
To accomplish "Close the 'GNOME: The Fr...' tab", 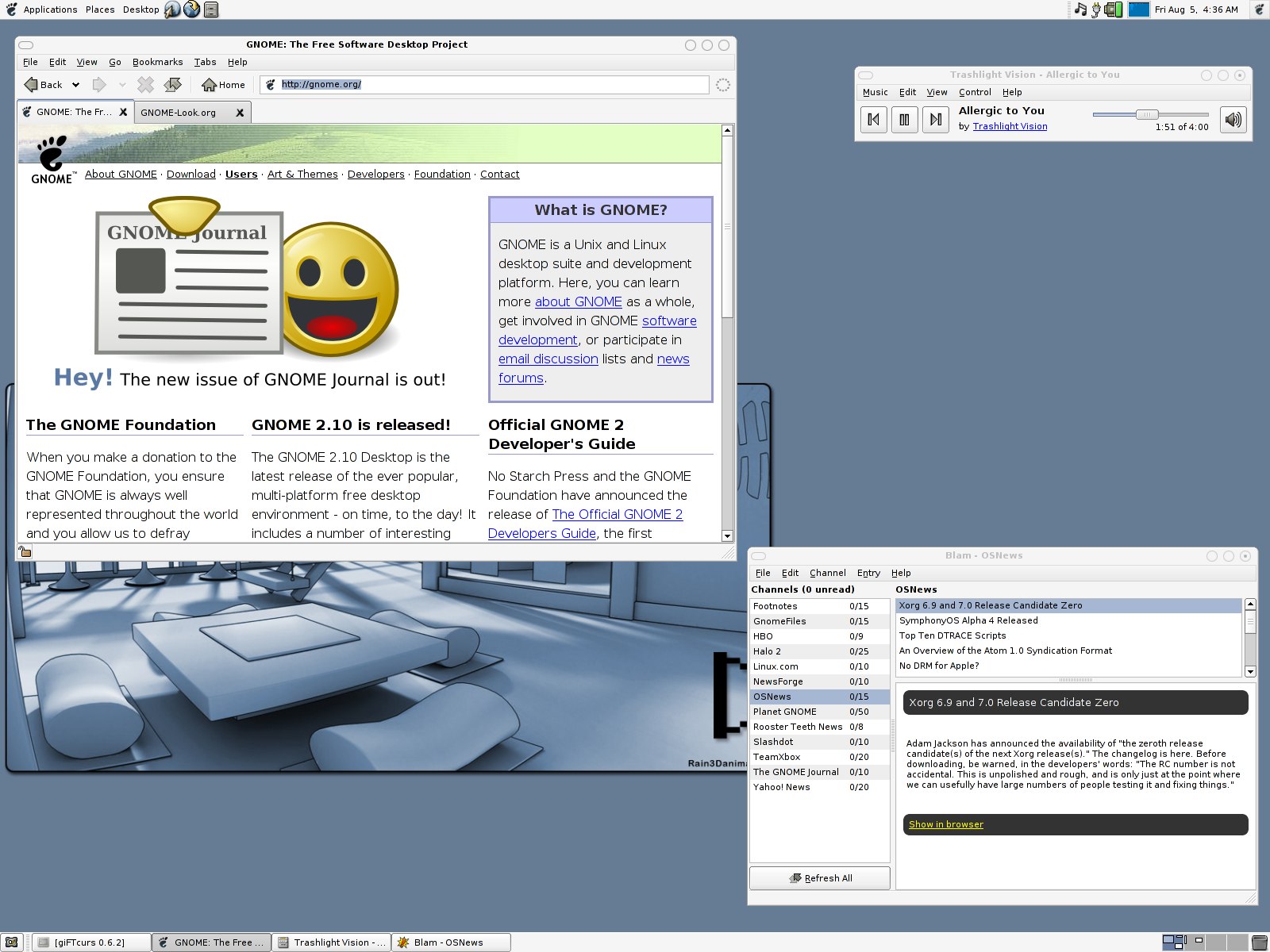I will point(123,112).
